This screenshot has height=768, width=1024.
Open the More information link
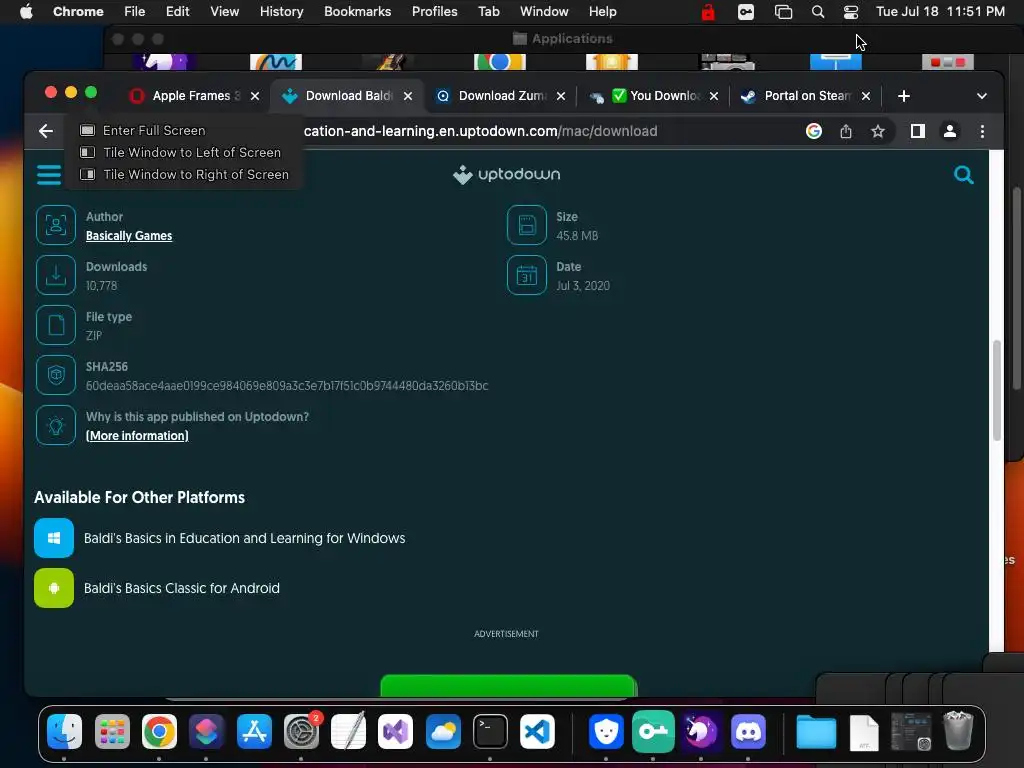point(137,436)
